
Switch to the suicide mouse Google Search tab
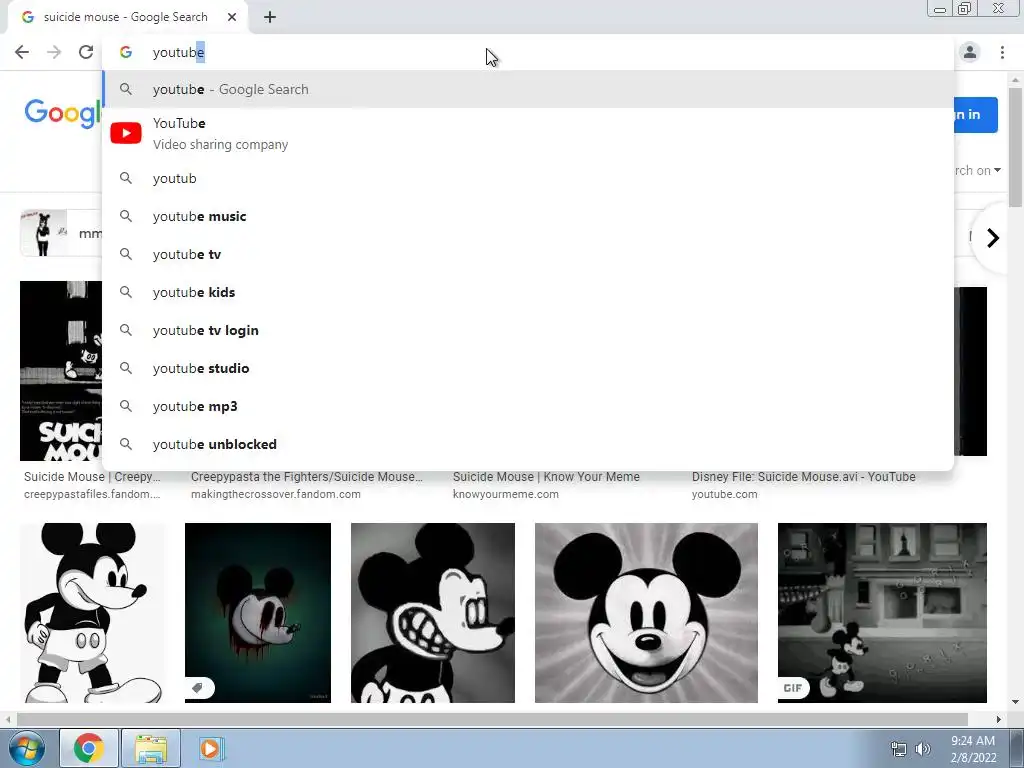pyautogui.click(x=127, y=17)
